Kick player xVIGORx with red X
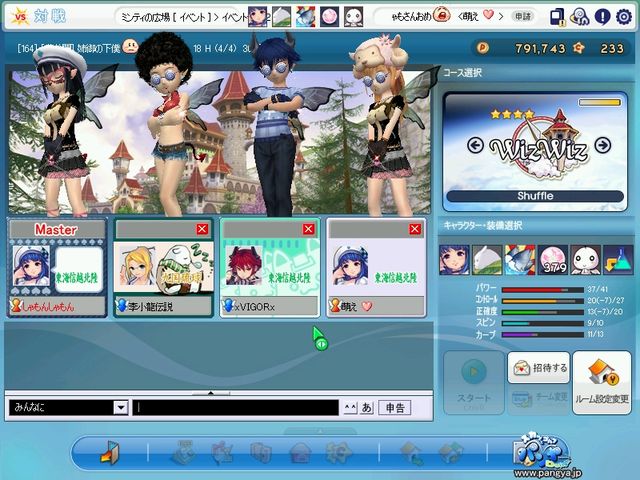 (309, 229)
